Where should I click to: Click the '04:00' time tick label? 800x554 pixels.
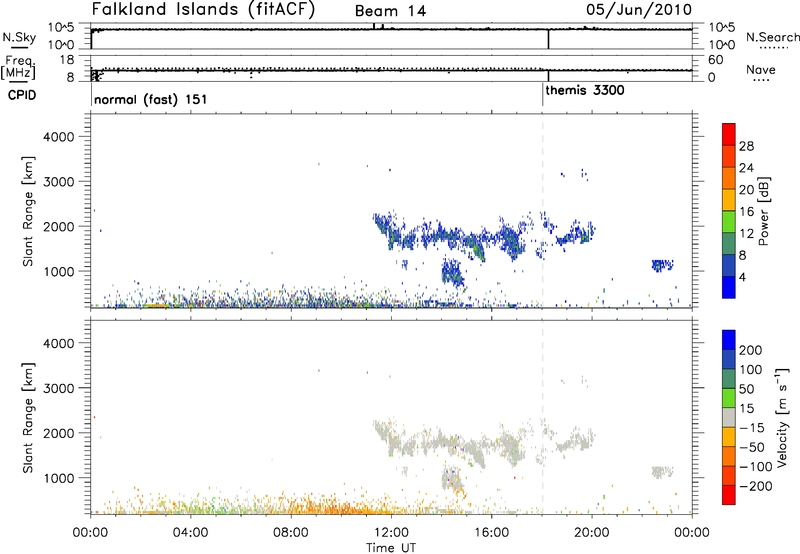190,533
